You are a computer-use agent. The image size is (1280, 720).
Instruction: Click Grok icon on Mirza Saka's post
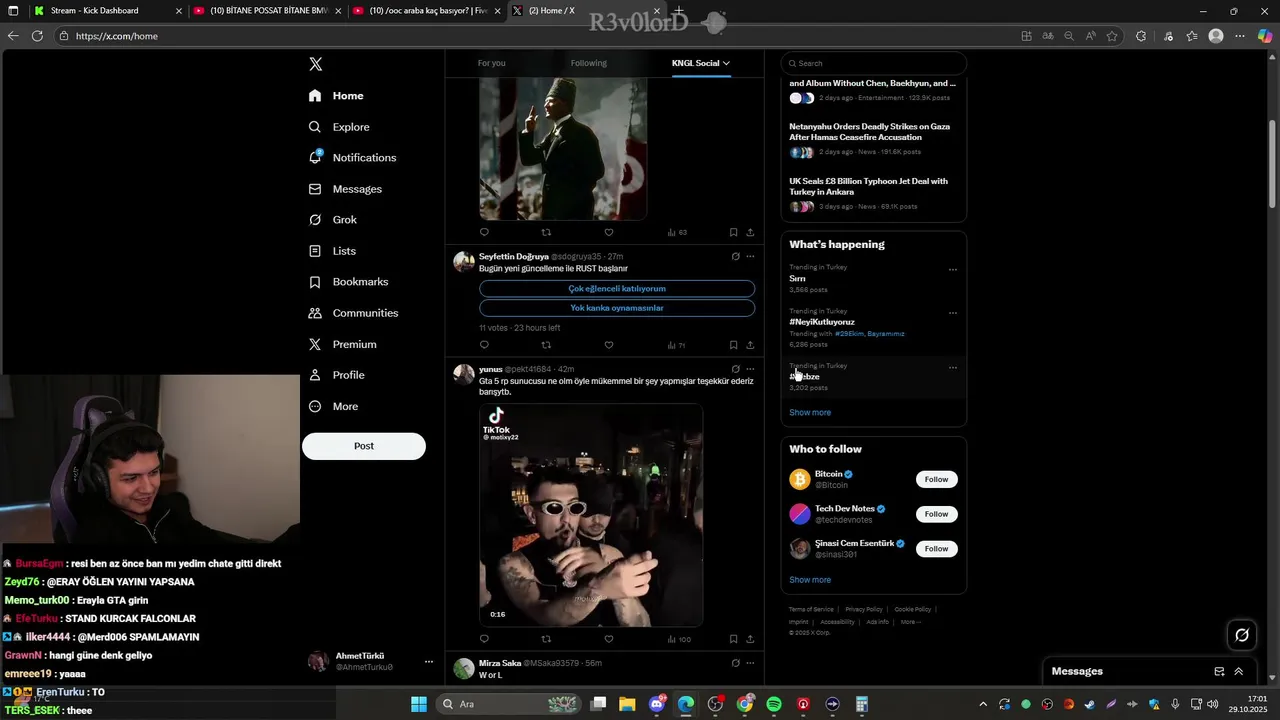pyautogui.click(x=735, y=663)
